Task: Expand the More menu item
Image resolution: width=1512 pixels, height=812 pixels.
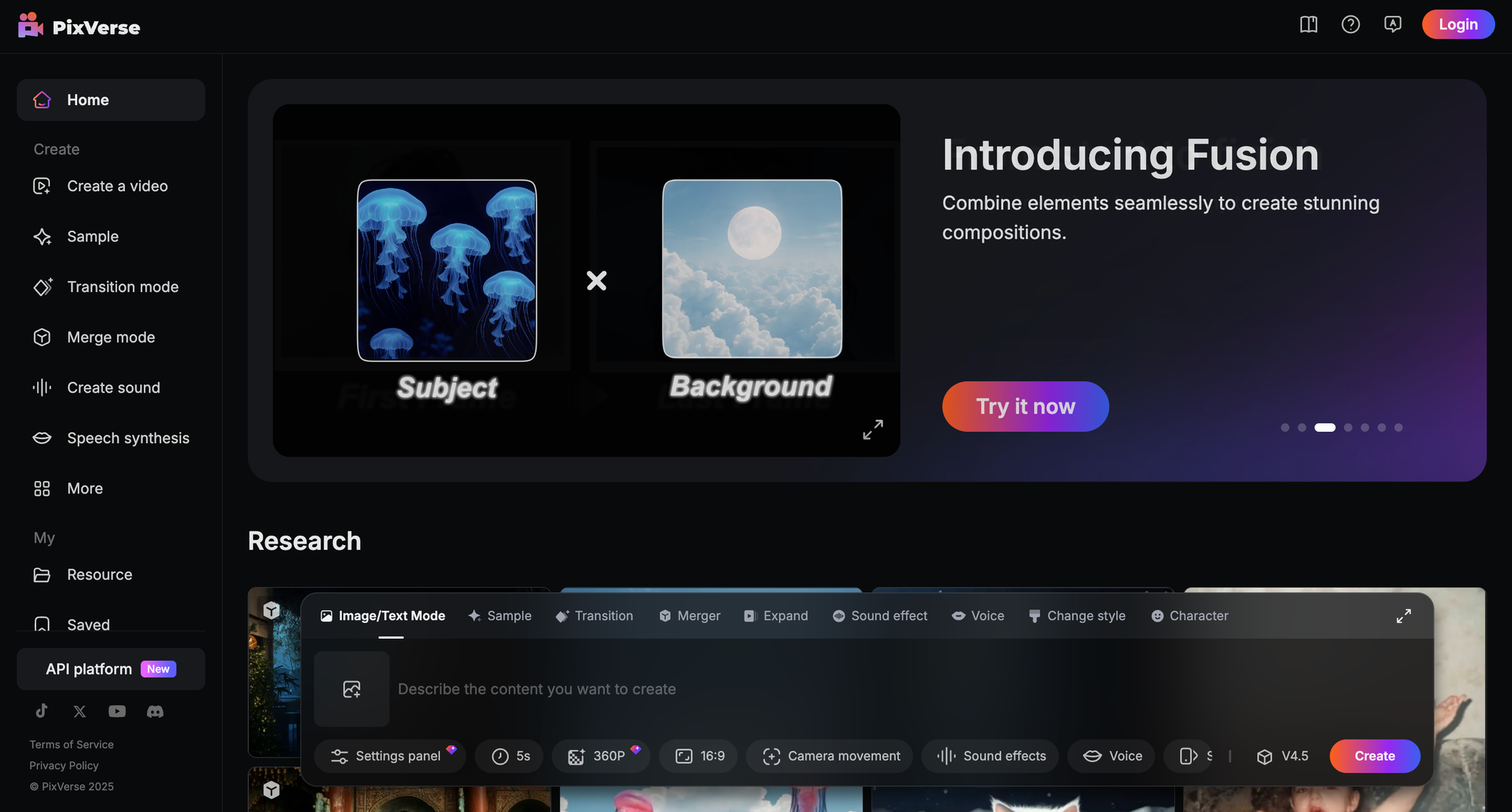Action: (110, 488)
